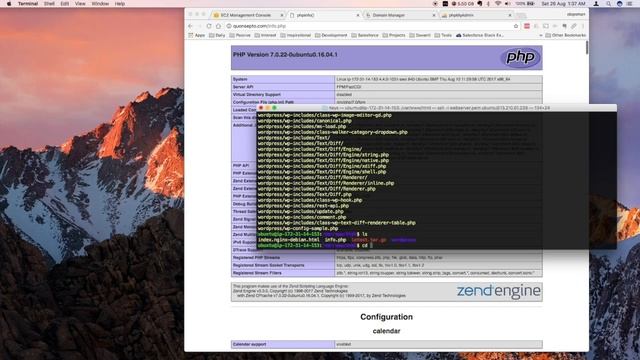
Task: Open the Shell menu
Action: click(49, 4)
